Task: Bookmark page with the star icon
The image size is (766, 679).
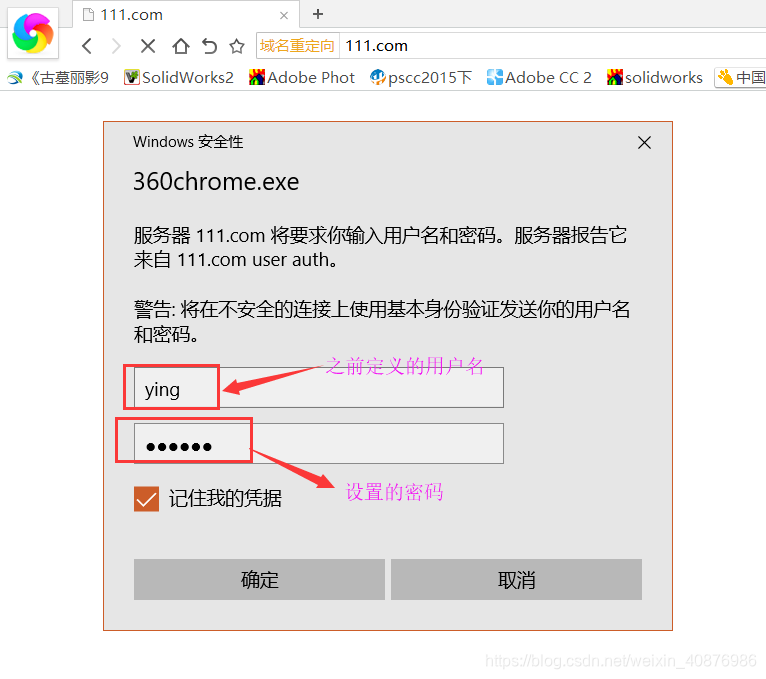Action: [x=237, y=46]
